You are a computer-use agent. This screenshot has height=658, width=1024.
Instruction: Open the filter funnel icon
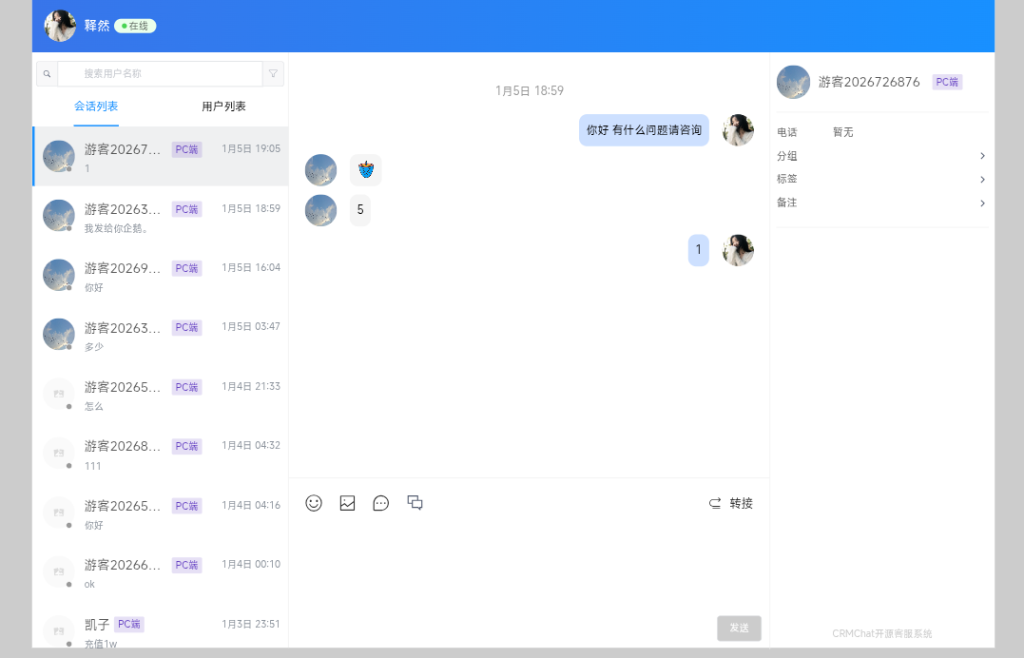(x=274, y=74)
